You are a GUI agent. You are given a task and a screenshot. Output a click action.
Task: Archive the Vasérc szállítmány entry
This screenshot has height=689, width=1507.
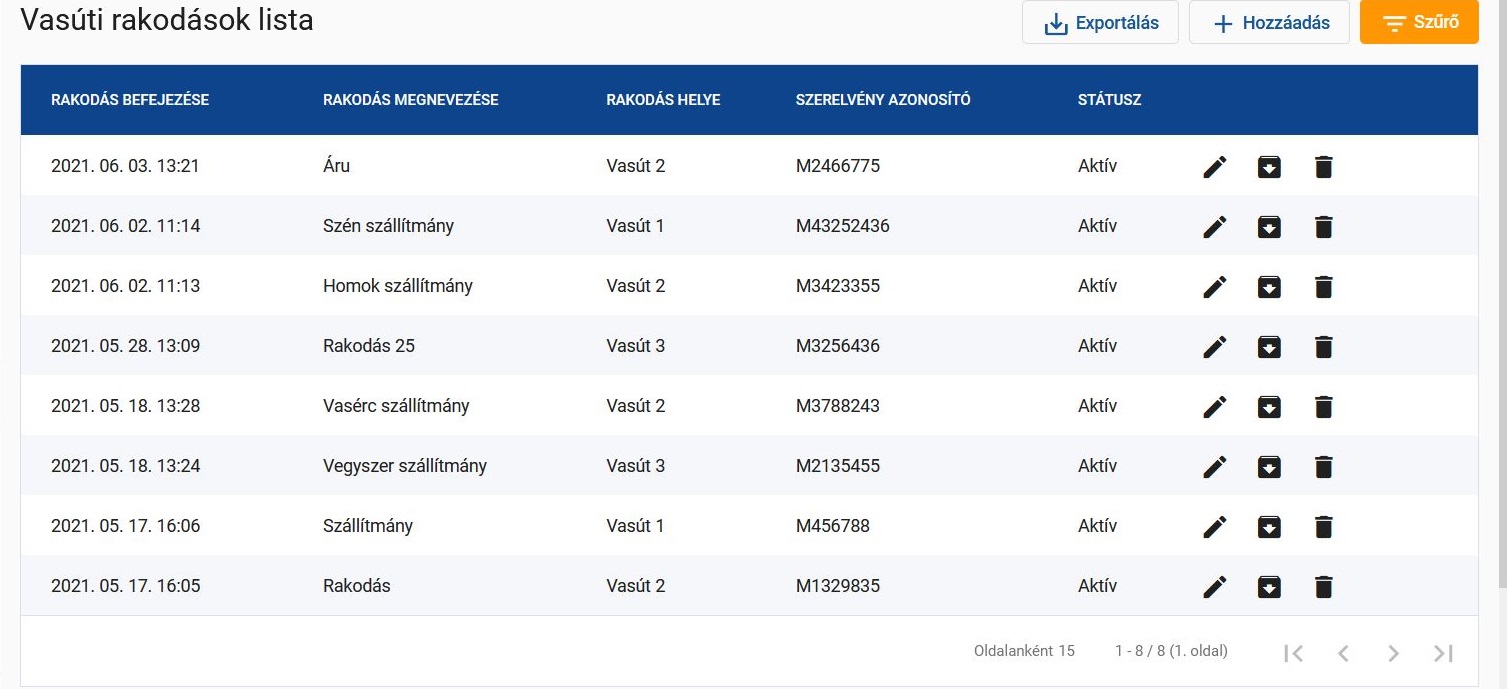[x=1269, y=407]
